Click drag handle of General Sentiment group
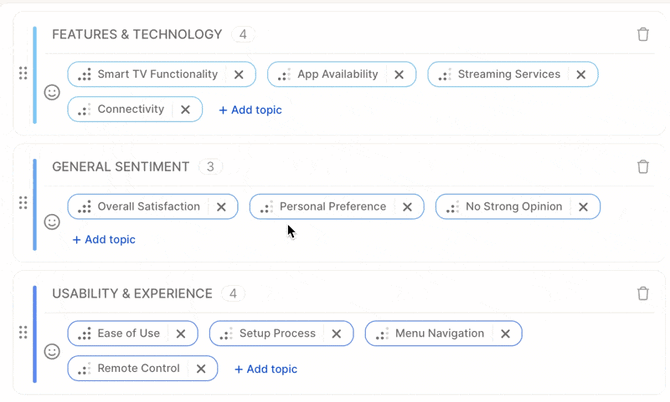The image size is (670, 402). click(x=23, y=203)
